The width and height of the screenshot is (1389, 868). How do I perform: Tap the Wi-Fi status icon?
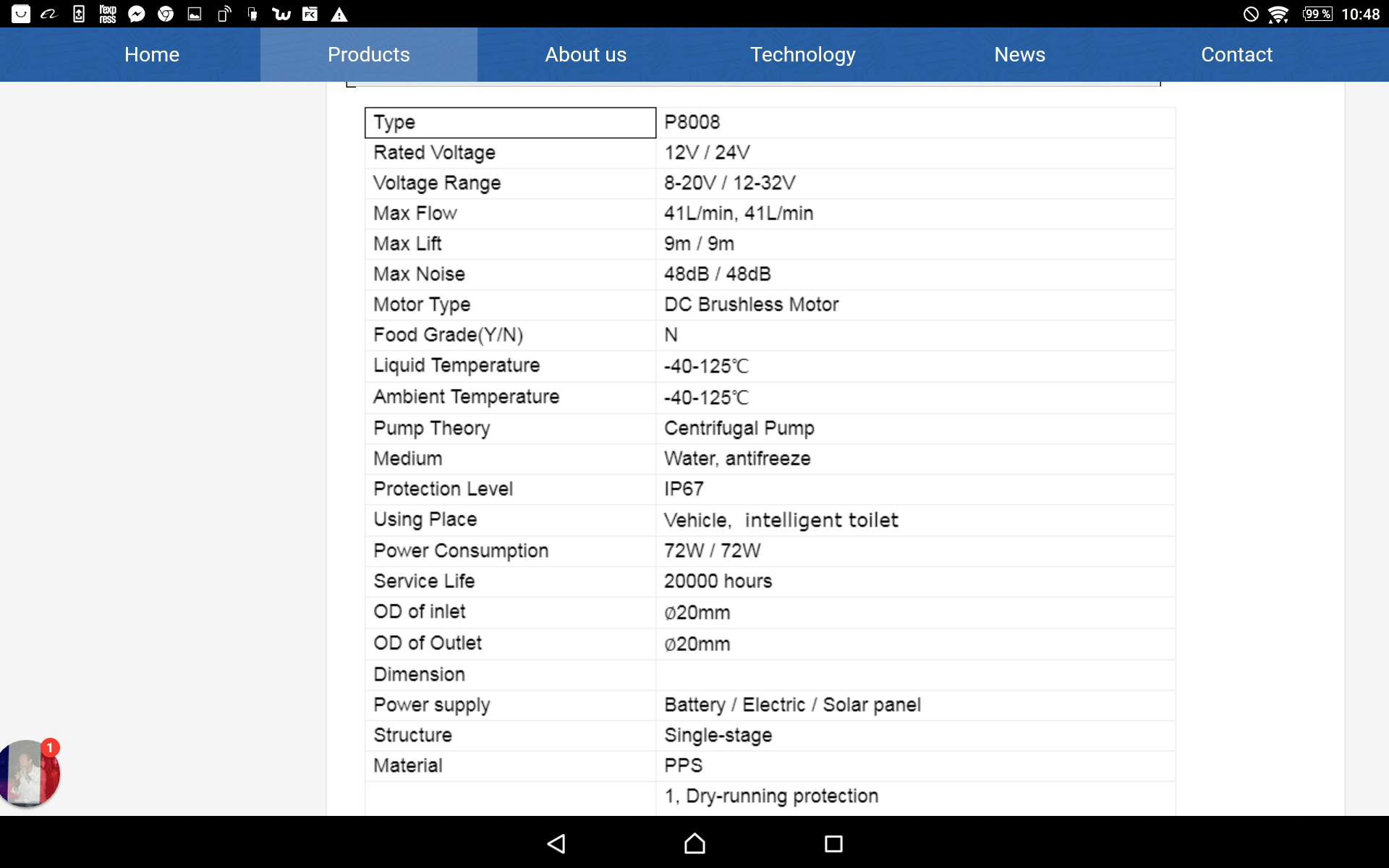pyautogui.click(x=1278, y=14)
